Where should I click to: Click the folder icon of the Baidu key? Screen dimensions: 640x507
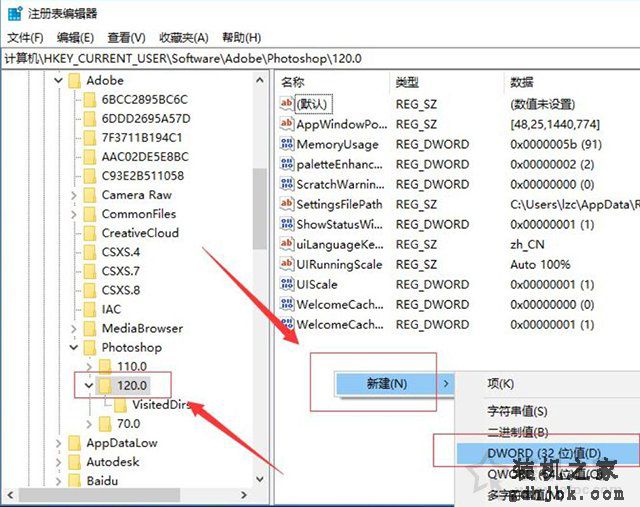pyautogui.click(x=74, y=481)
